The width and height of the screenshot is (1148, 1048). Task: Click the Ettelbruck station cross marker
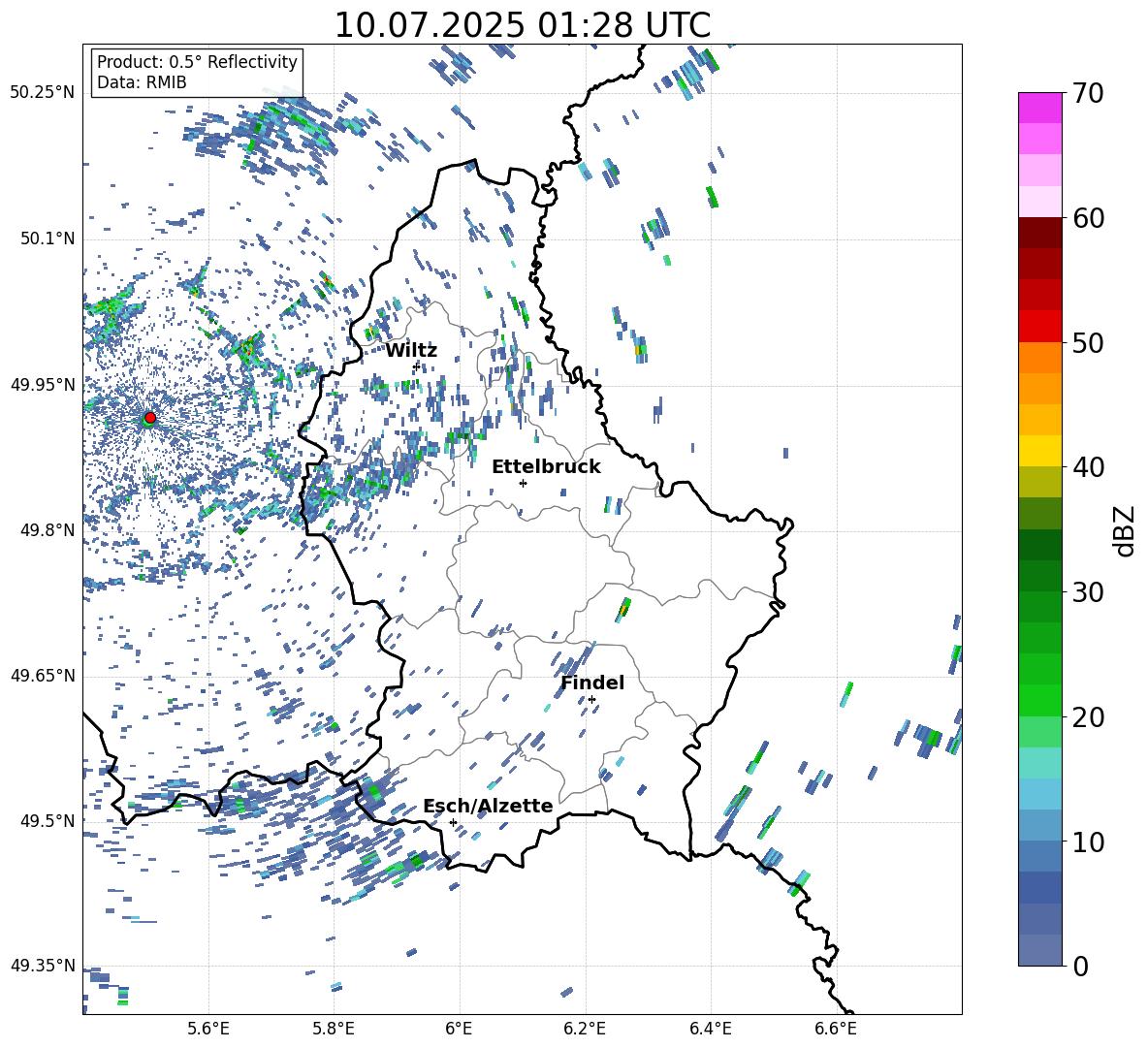pyautogui.click(x=523, y=483)
